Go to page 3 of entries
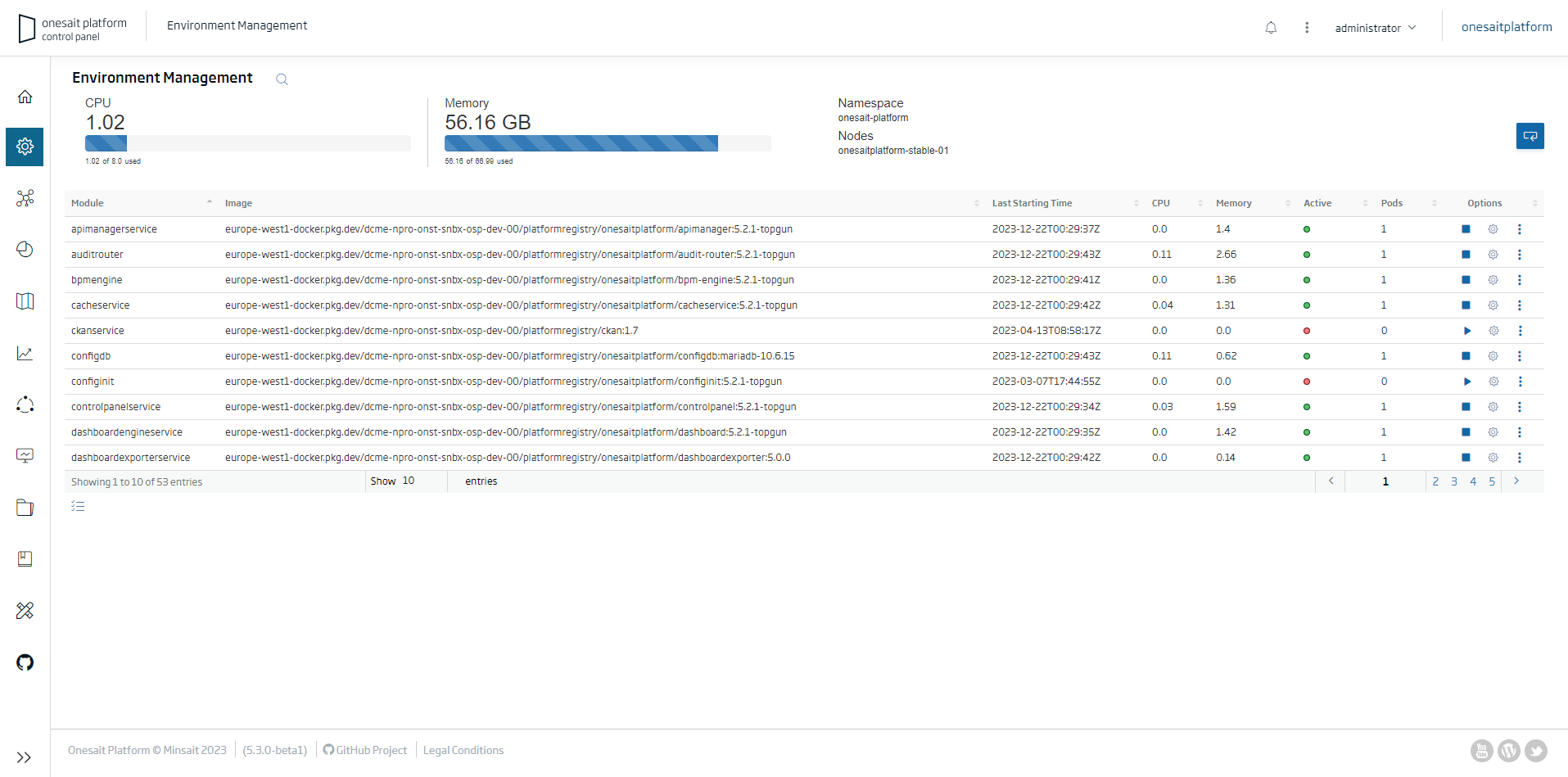Screen dimensions: 1568x777 [x=1454, y=481]
